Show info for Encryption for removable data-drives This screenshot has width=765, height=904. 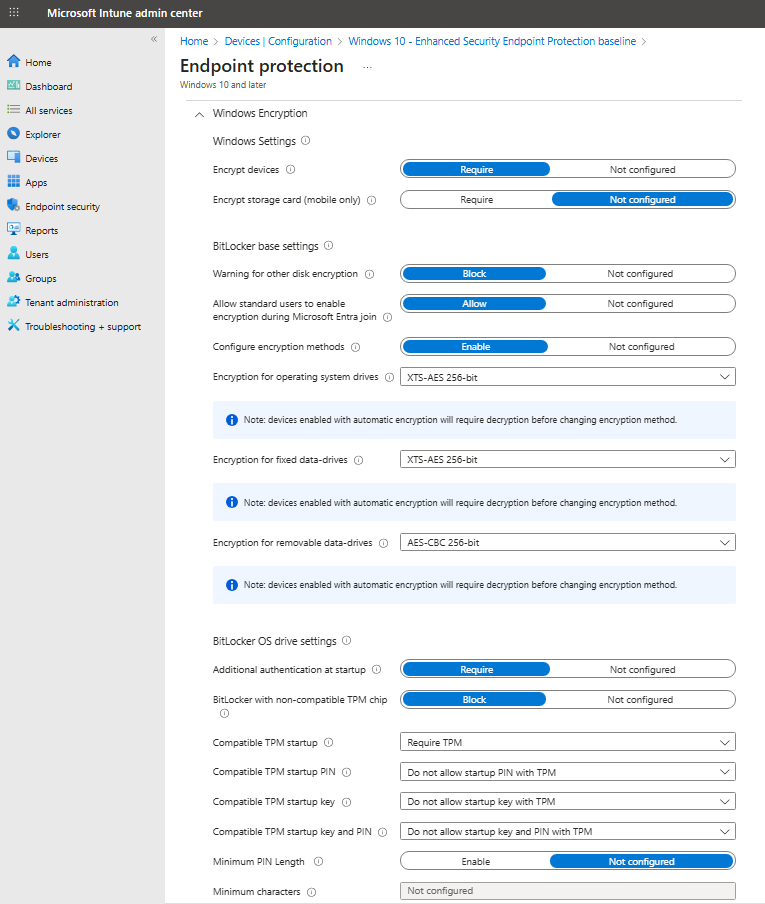pyautogui.click(x=383, y=543)
